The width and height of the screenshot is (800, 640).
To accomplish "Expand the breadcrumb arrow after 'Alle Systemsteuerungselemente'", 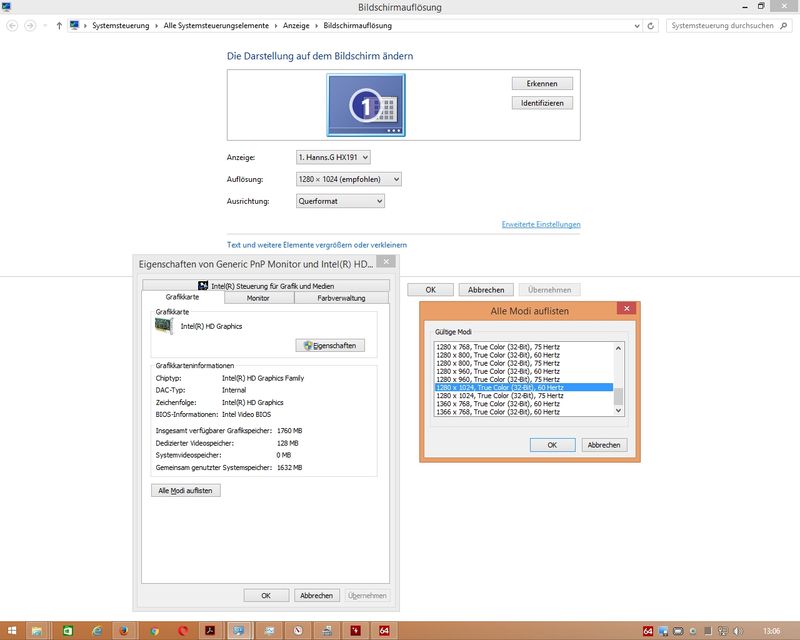I will [x=276, y=26].
